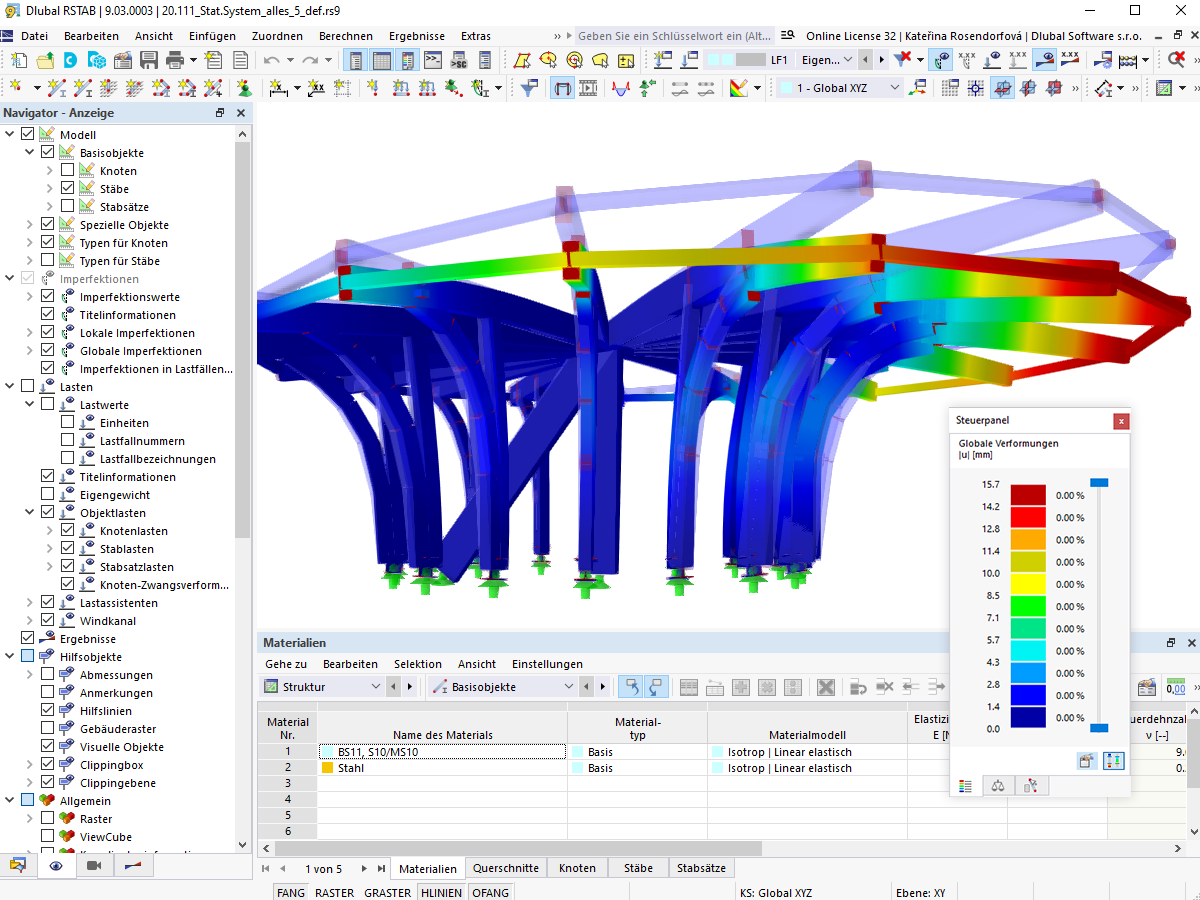The height and width of the screenshot is (900, 1200).
Task: Click the result filter funnel icon
Action: (x=529, y=88)
